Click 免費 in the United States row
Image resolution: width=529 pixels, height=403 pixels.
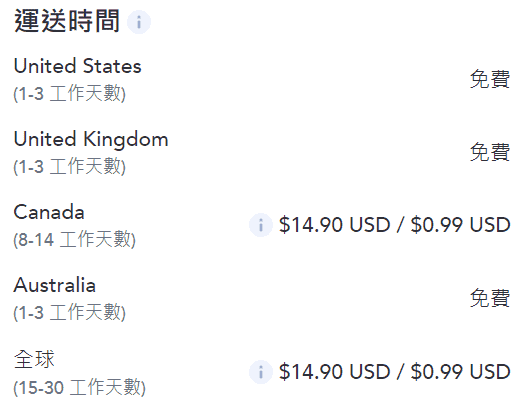click(490, 79)
